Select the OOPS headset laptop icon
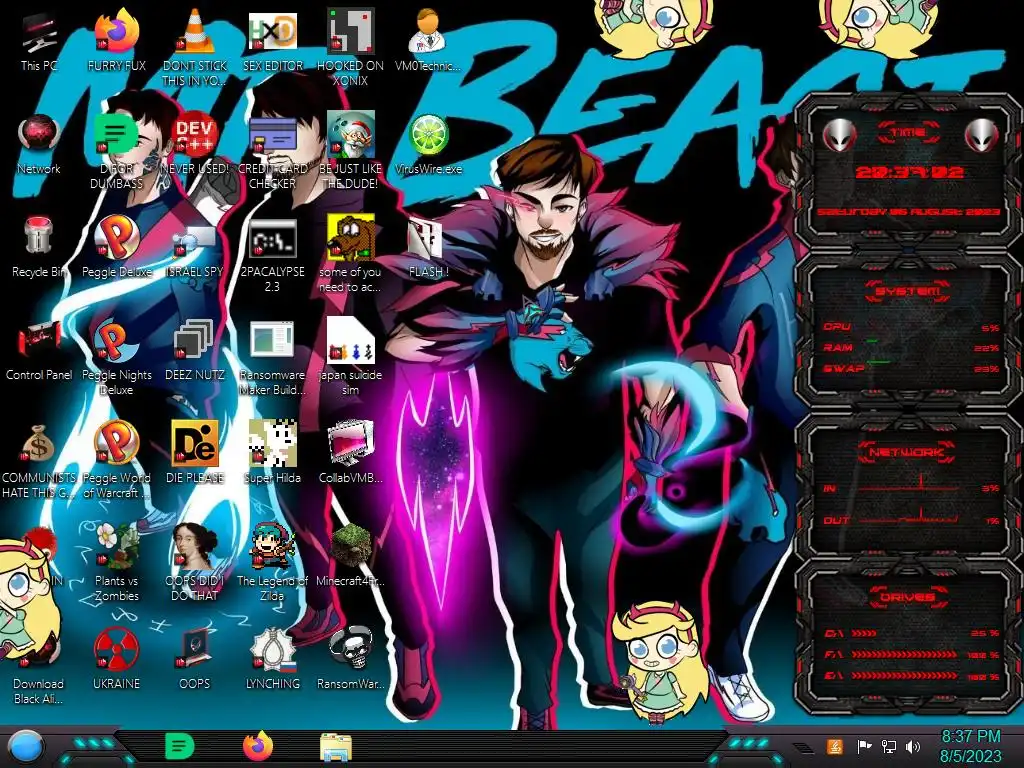Image resolution: width=1024 pixels, height=768 pixels. click(195, 649)
